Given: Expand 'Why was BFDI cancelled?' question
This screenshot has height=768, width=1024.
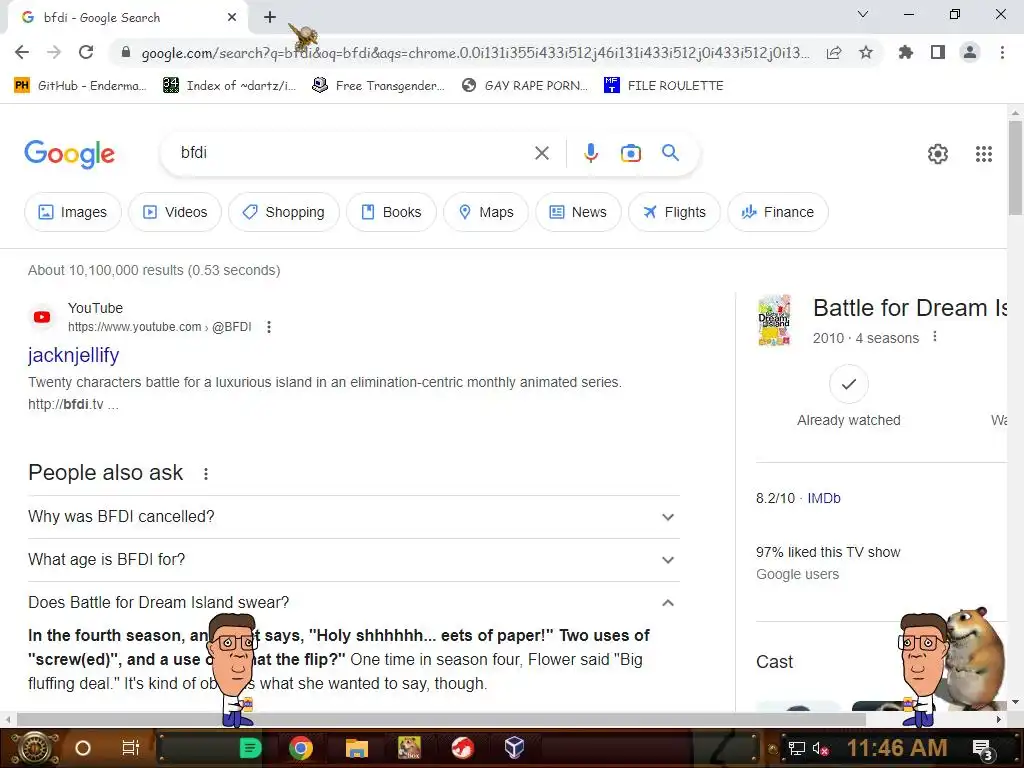Looking at the screenshot, I should pyautogui.click(x=353, y=517).
